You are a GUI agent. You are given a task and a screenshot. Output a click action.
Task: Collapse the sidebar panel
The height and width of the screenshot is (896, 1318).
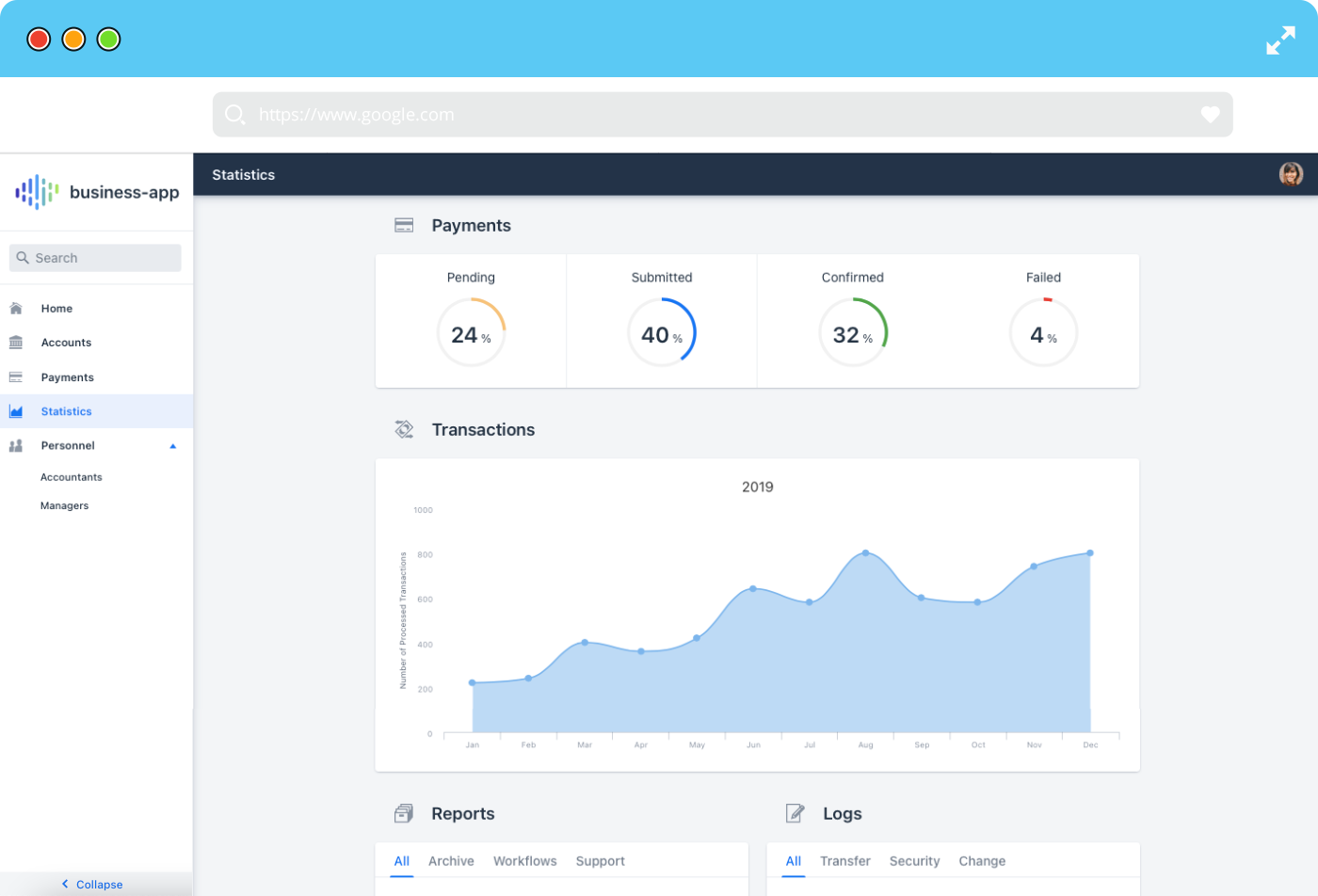click(x=92, y=884)
